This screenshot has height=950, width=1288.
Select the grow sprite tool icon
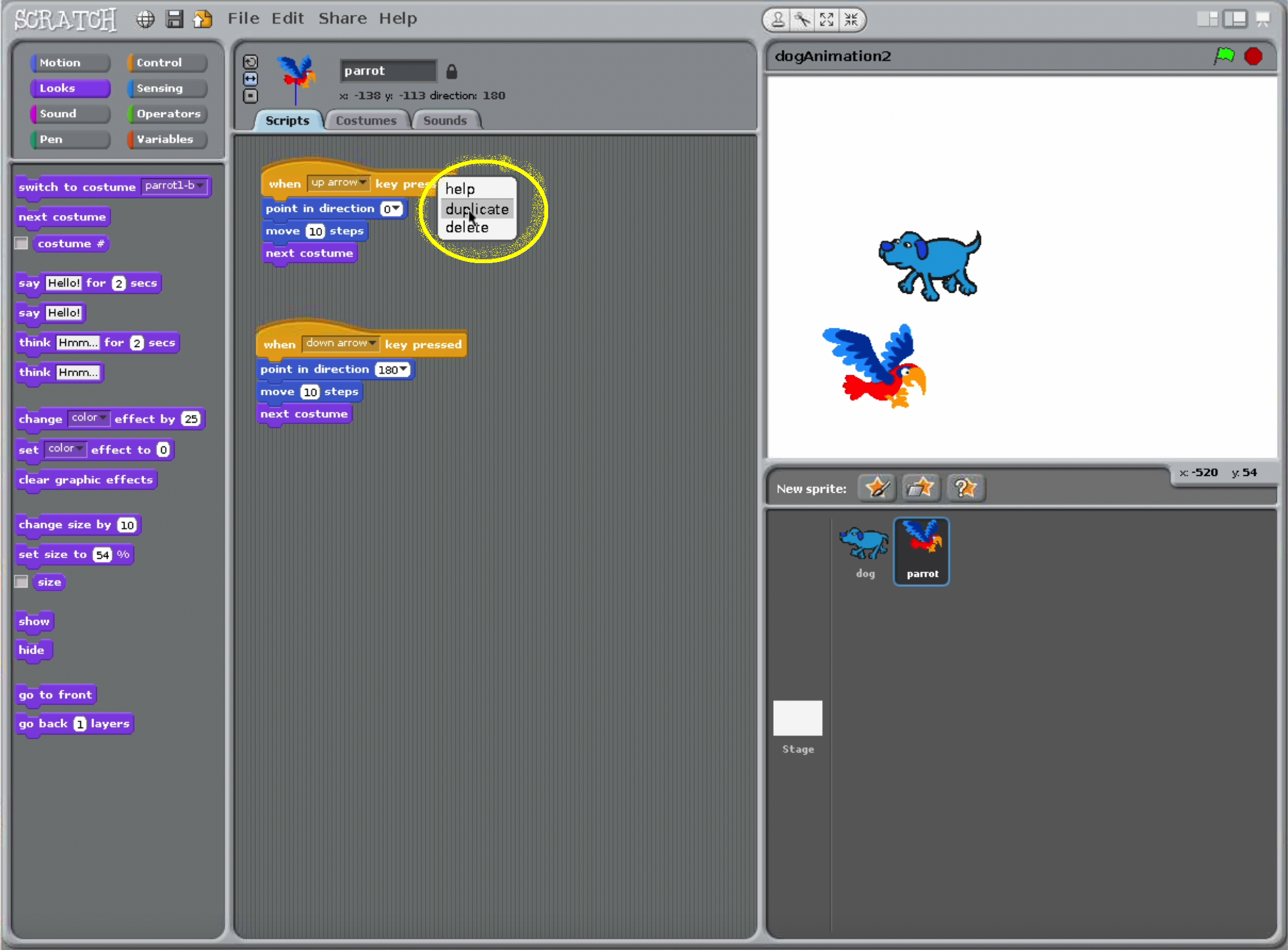click(x=827, y=20)
